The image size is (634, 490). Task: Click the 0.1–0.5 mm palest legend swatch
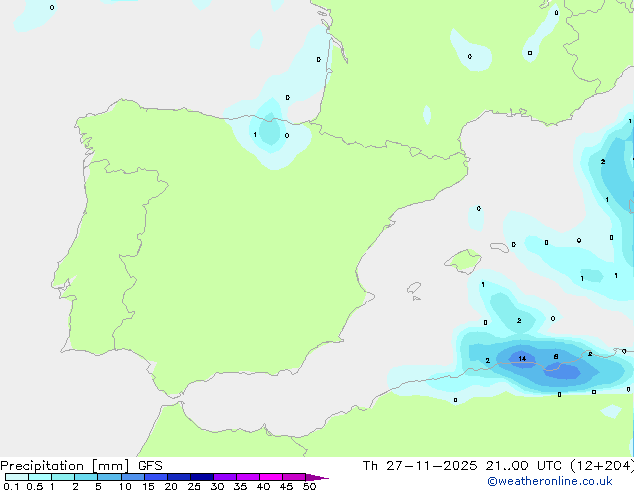click(x=17, y=477)
